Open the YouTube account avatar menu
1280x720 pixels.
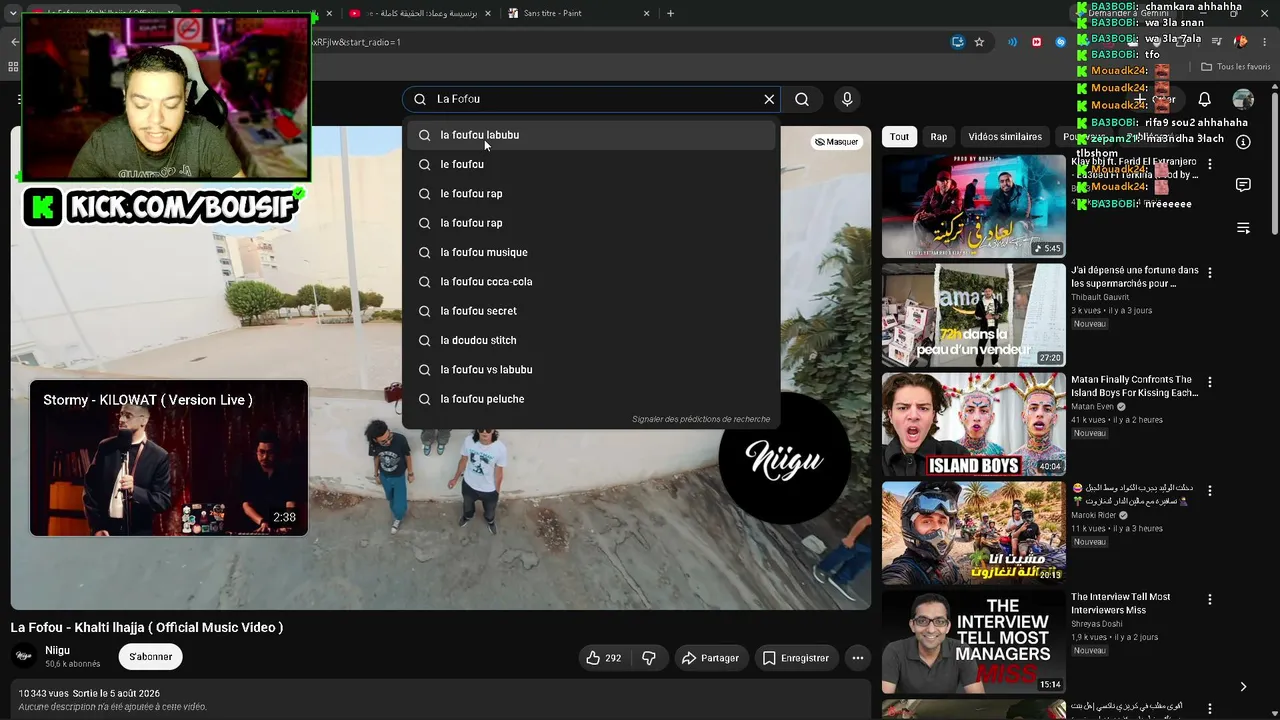pos(1243,99)
